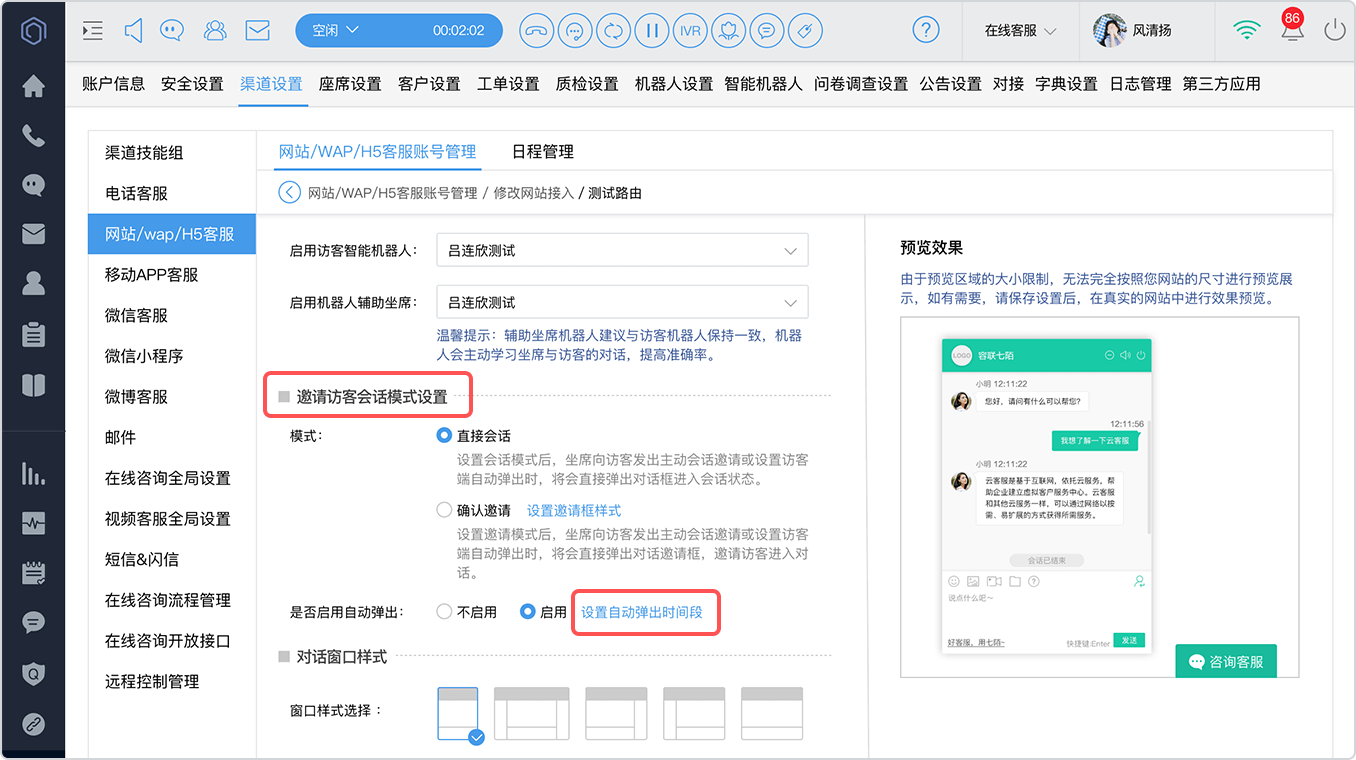Screen dimensions: 1356x760
Task: Click the 修改网站接入 breadcrumb link
Action: 533,193
